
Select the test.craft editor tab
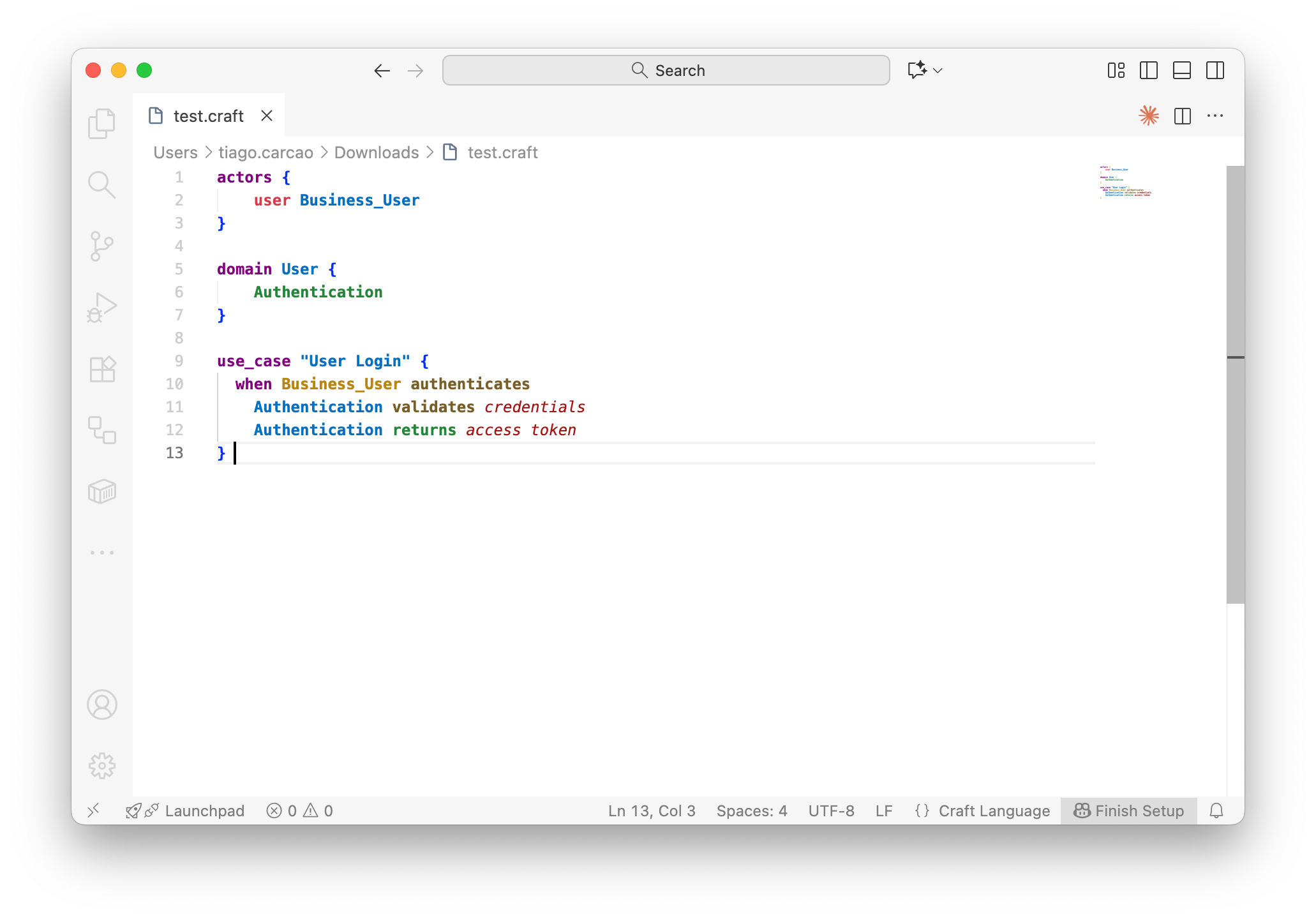[209, 116]
